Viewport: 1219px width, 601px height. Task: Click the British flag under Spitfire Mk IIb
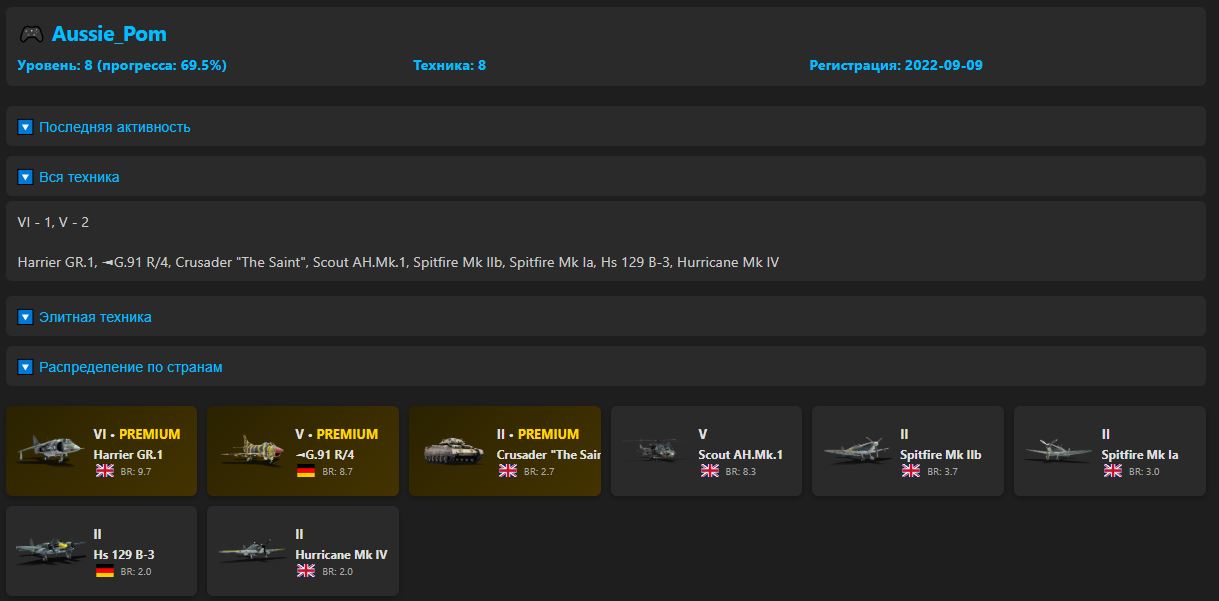[910, 471]
